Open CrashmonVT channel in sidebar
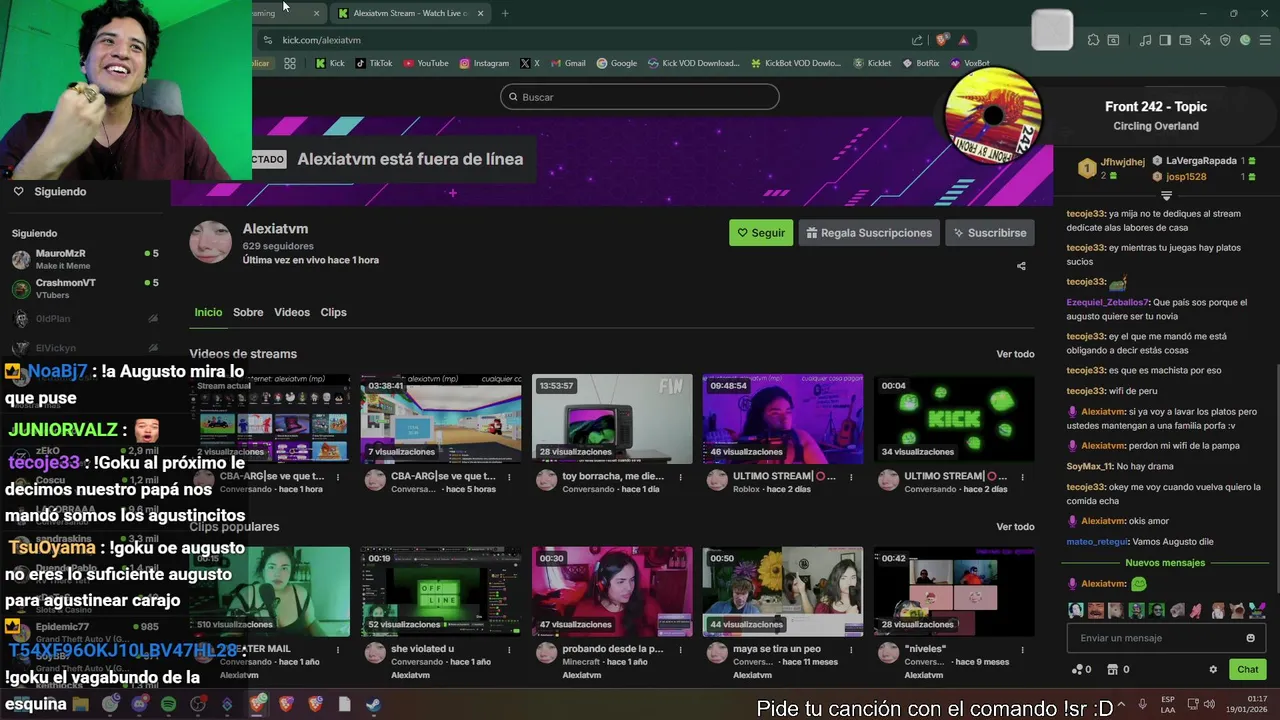 (85, 289)
